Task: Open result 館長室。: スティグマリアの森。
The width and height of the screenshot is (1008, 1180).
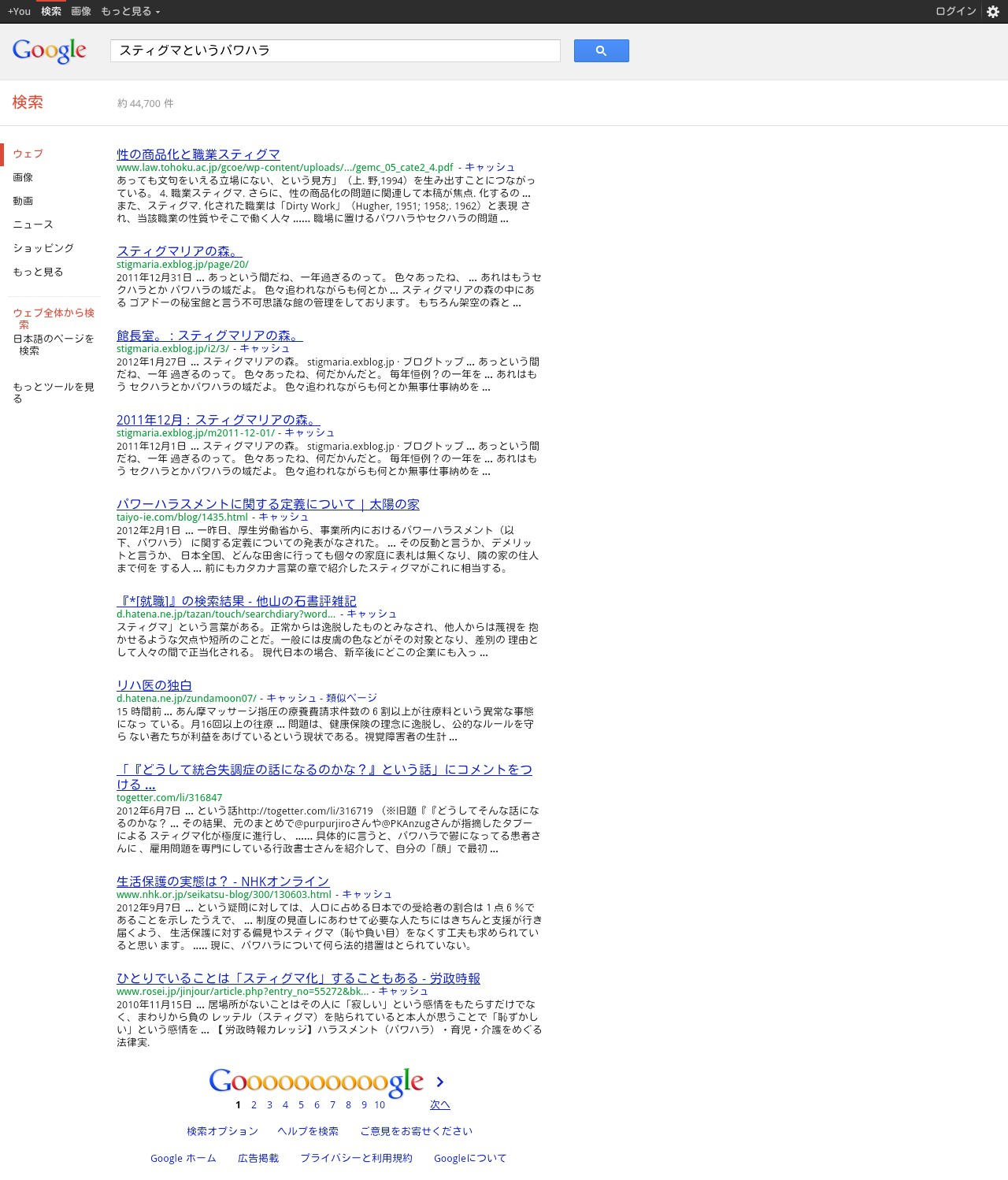Action: point(209,336)
